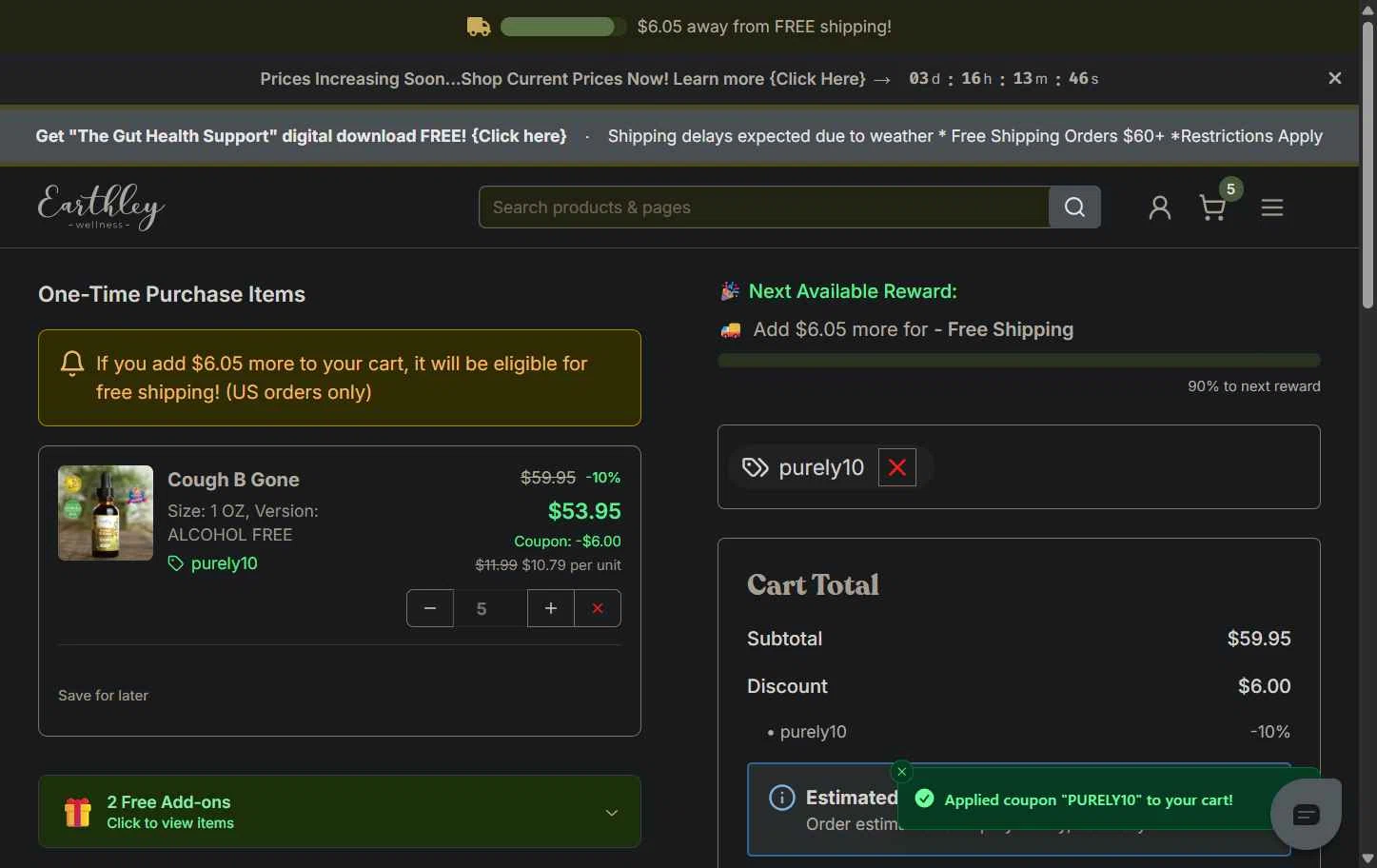Click the quantity field showing 5
Image resolution: width=1377 pixels, height=868 pixels.
tap(490, 608)
